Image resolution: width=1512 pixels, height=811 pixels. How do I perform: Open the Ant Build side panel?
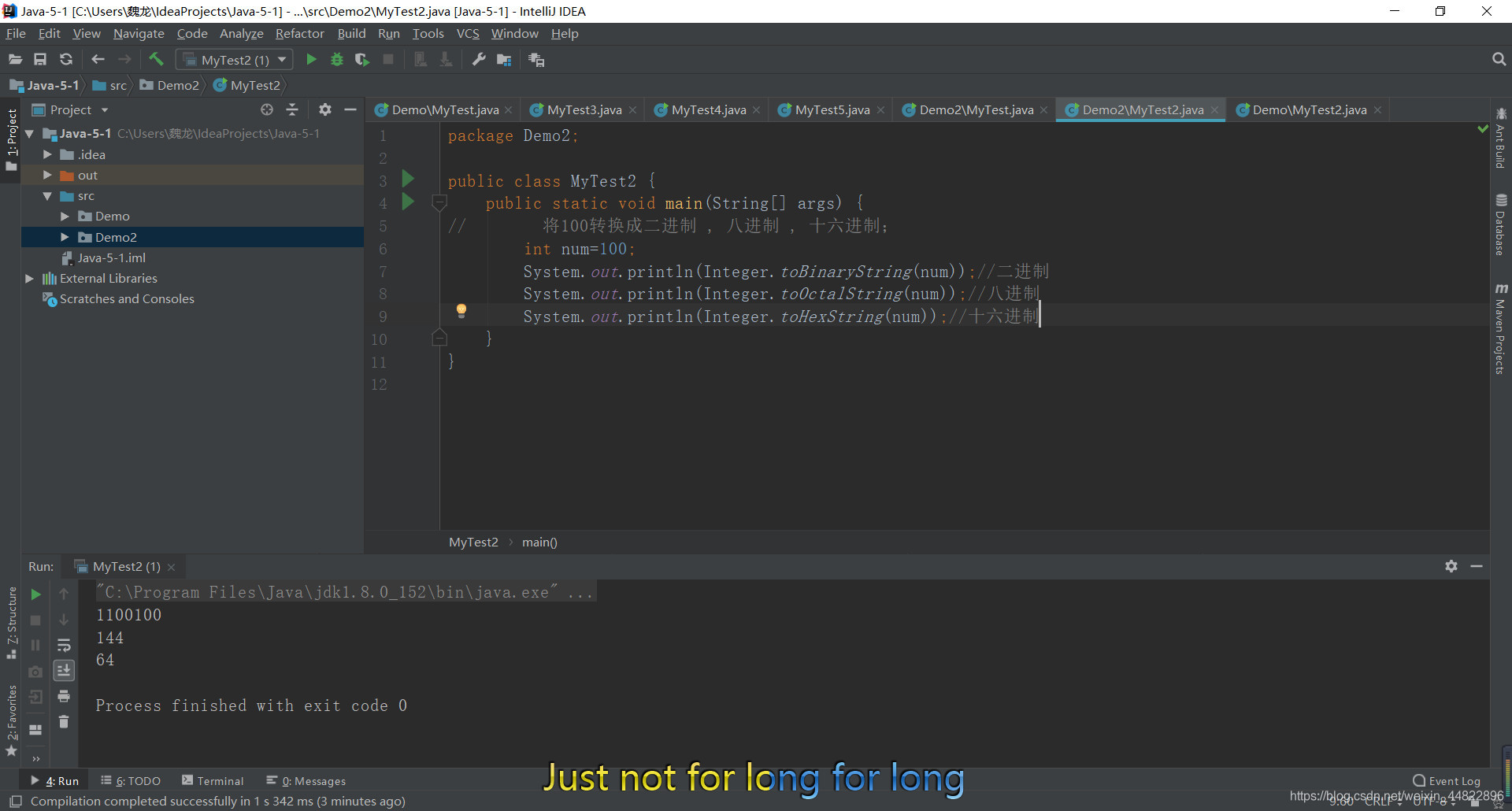pyautogui.click(x=1501, y=137)
